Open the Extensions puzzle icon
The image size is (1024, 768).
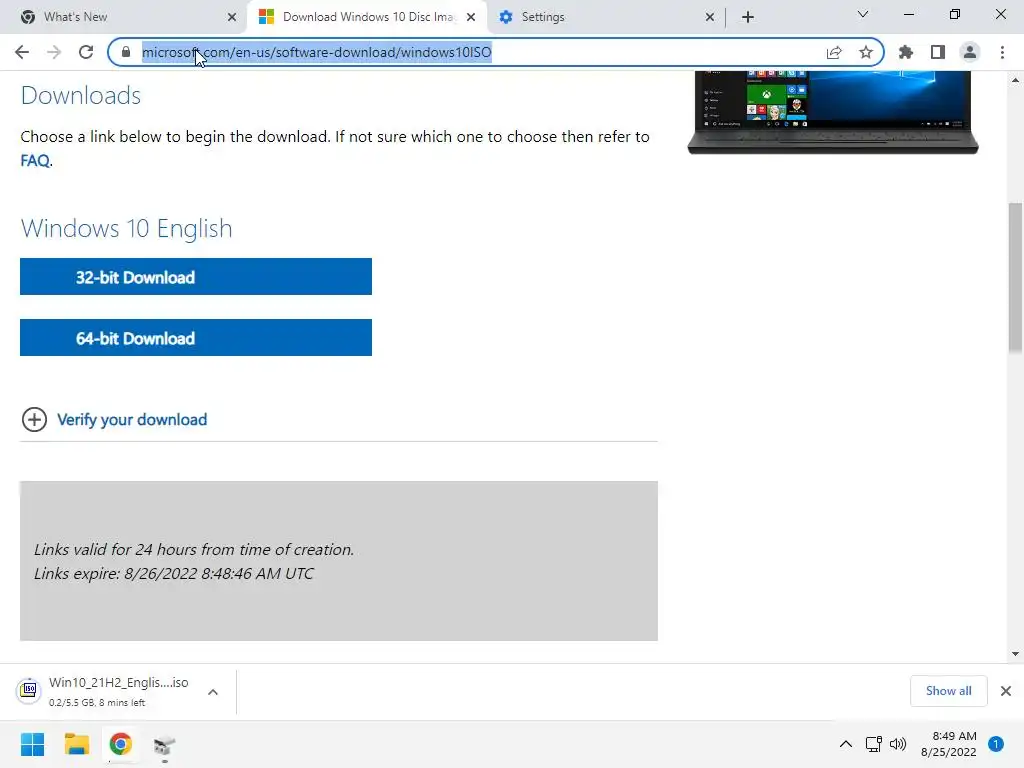pyautogui.click(x=906, y=52)
